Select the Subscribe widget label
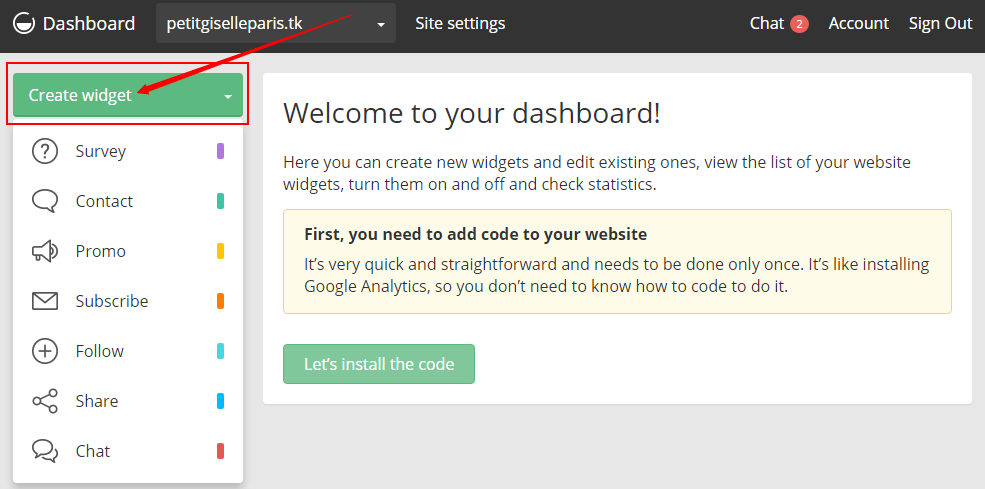985x489 pixels. pyautogui.click(x=112, y=301)
